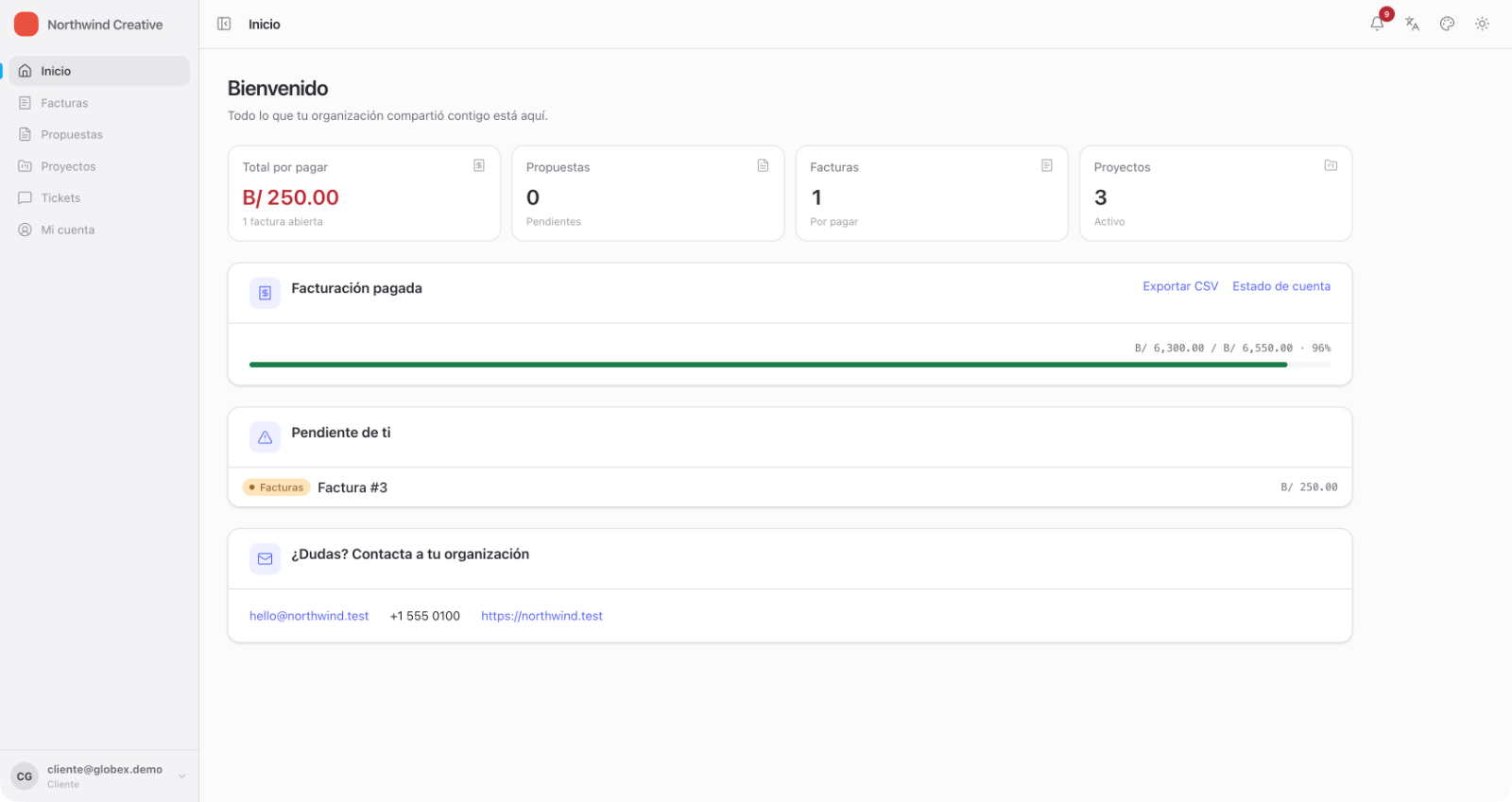Open the notifications bell
Screen dimensions: 1512x802
click(x=1377, y=24)
